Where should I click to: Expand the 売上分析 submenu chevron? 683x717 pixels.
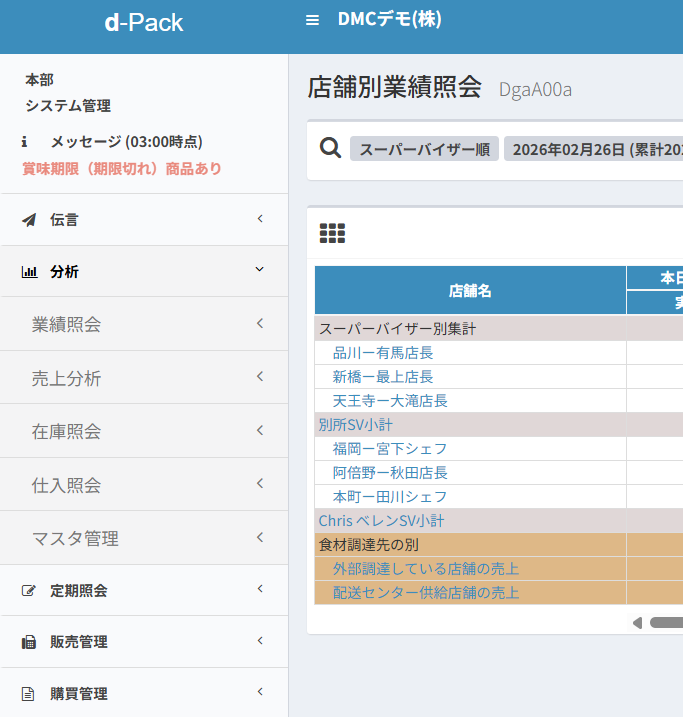click(x=260, y=377)
